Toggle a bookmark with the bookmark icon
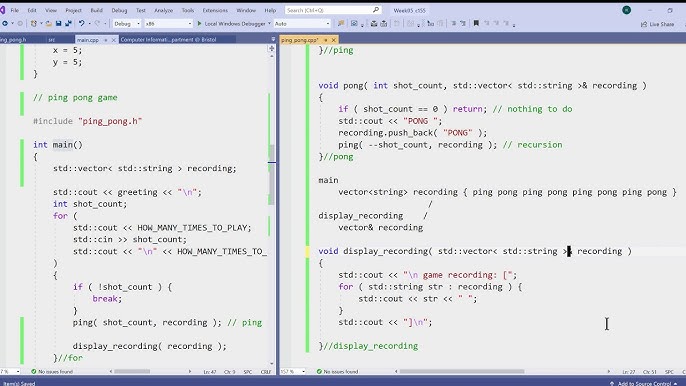Image resolution: width=686 pixels, height=386 pixels. point(476,24)
